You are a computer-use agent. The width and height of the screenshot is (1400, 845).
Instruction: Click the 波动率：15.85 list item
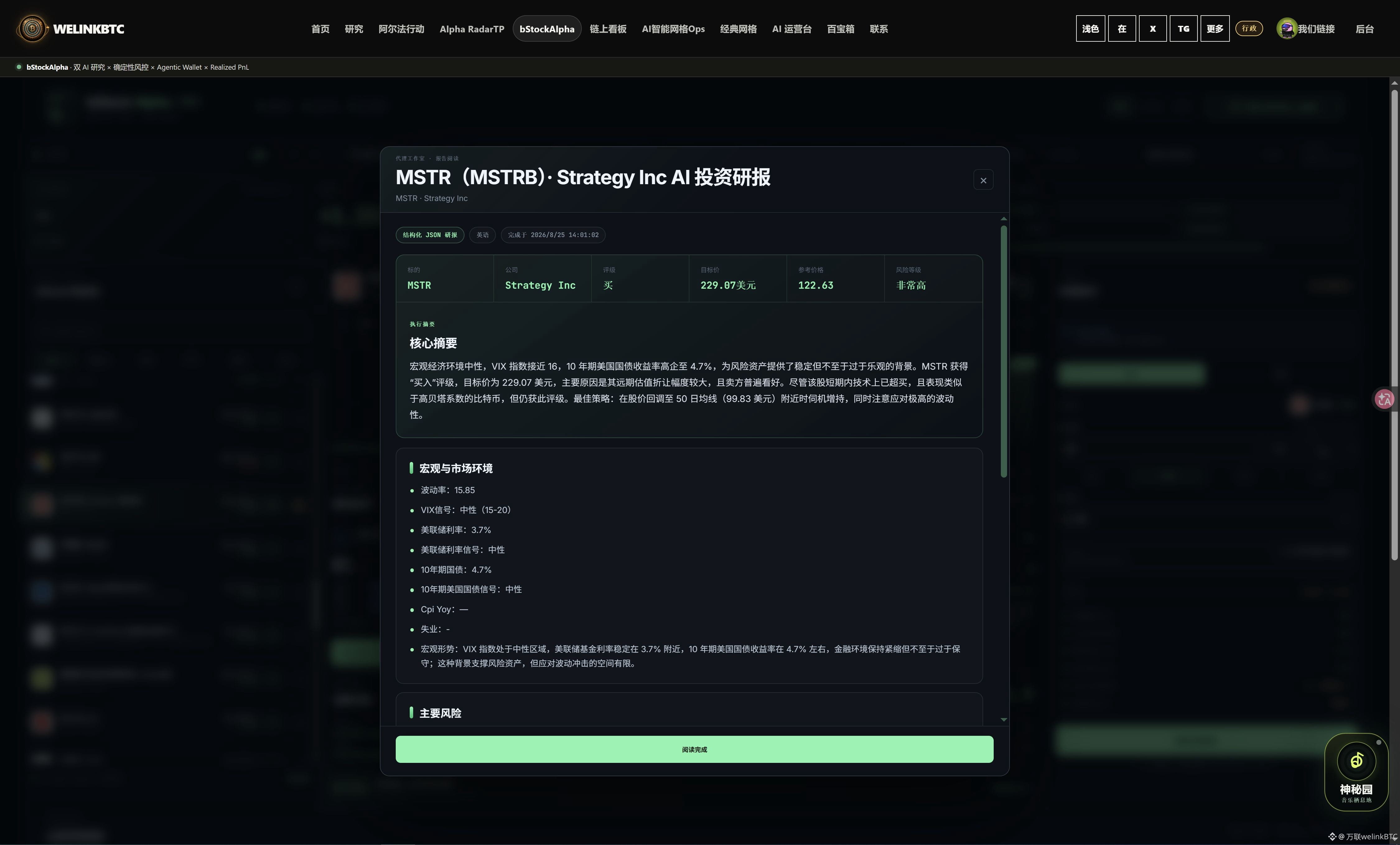pyautogui.click(x=447, y=490)
